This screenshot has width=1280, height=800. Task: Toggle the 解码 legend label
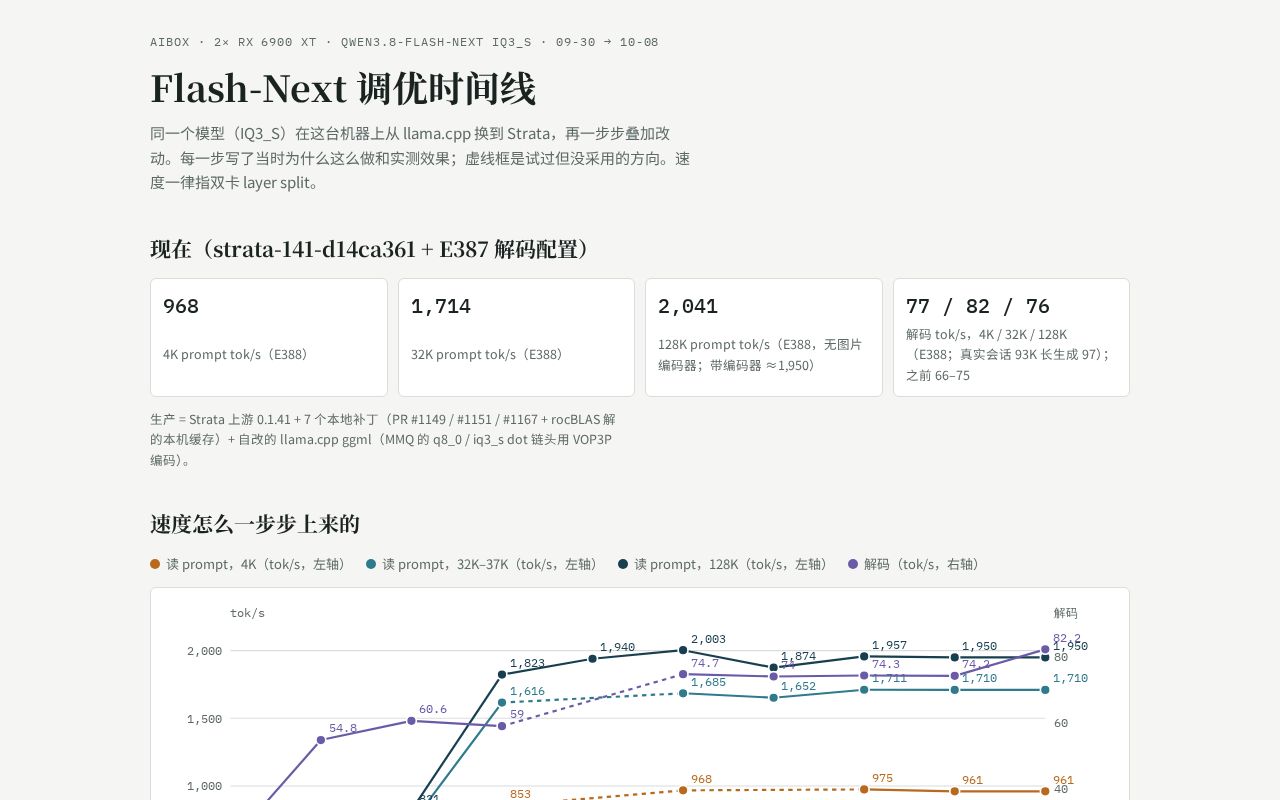click(x=921, y=564)
